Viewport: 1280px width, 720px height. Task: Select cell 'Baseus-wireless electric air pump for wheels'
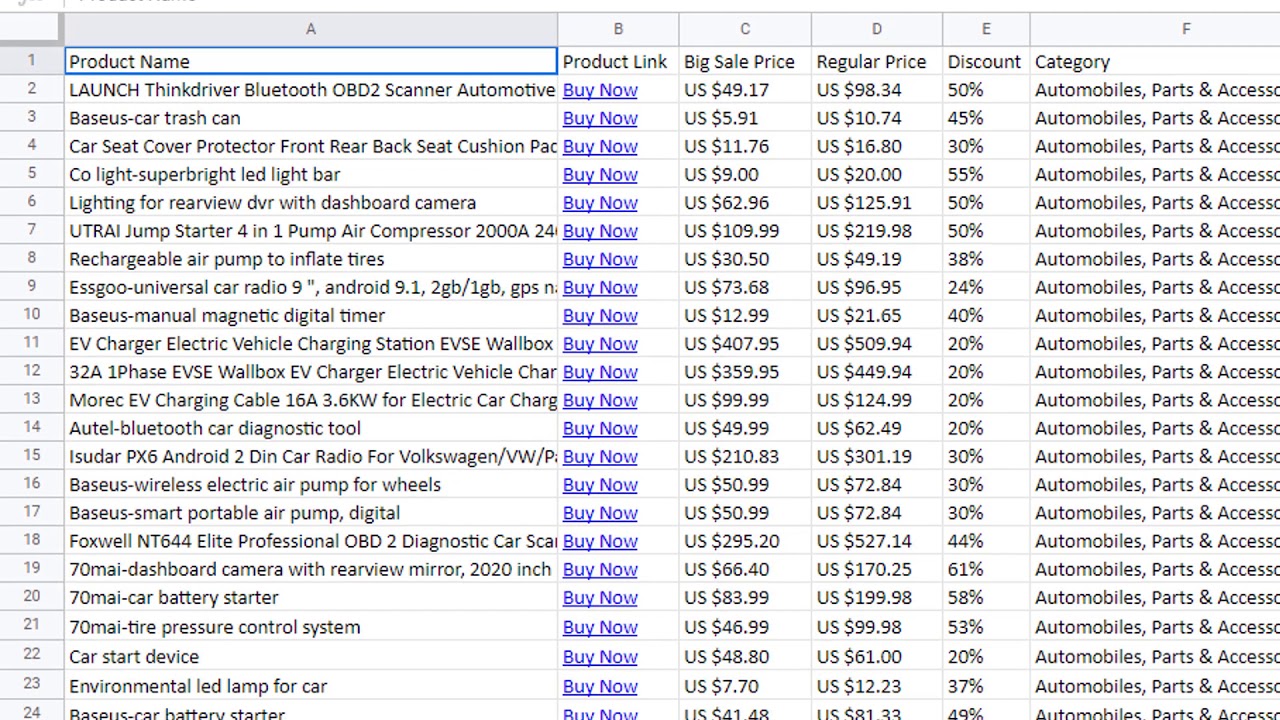311,484
